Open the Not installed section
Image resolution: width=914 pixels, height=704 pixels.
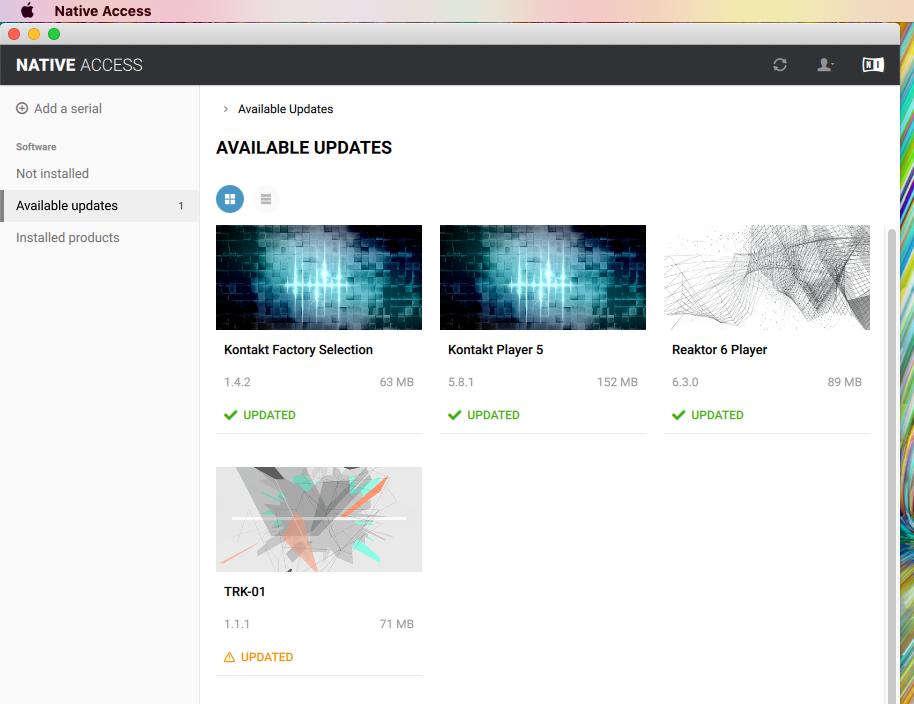[x=52, y=174]
